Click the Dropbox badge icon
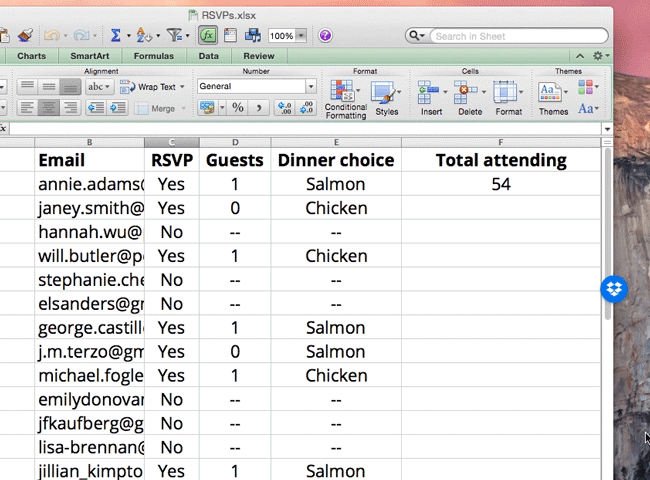 click(x=613, y=290)
